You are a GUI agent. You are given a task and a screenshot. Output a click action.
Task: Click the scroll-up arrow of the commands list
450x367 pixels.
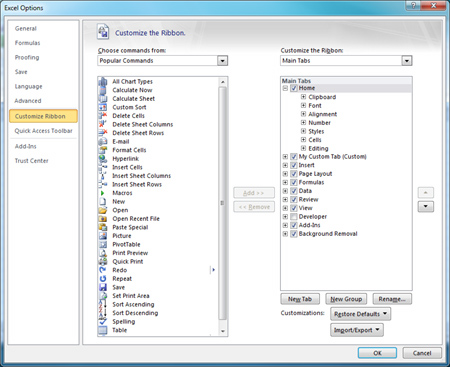pos(223,82)
